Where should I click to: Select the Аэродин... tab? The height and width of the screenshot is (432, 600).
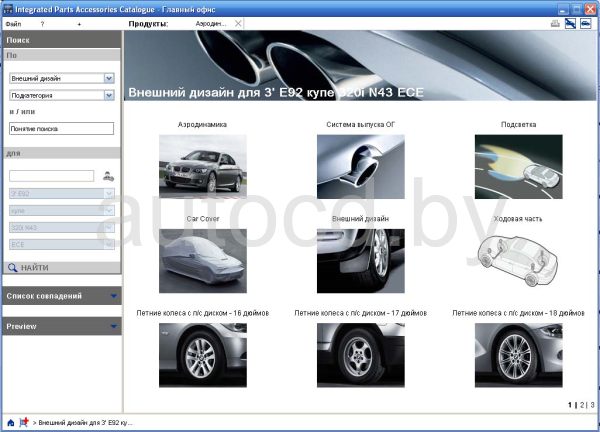(210, 24)
